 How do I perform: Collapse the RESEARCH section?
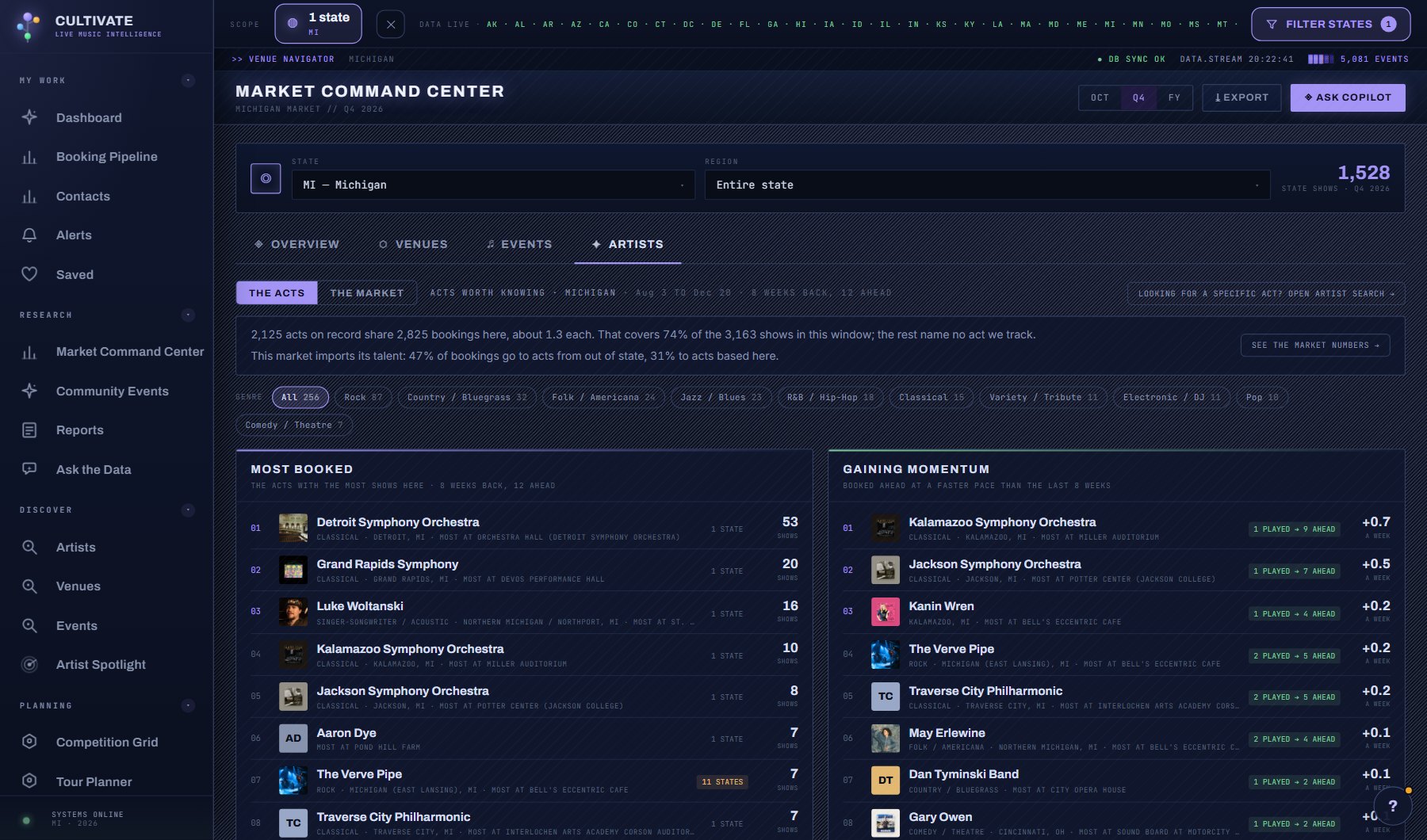click(x=188, y=315)
